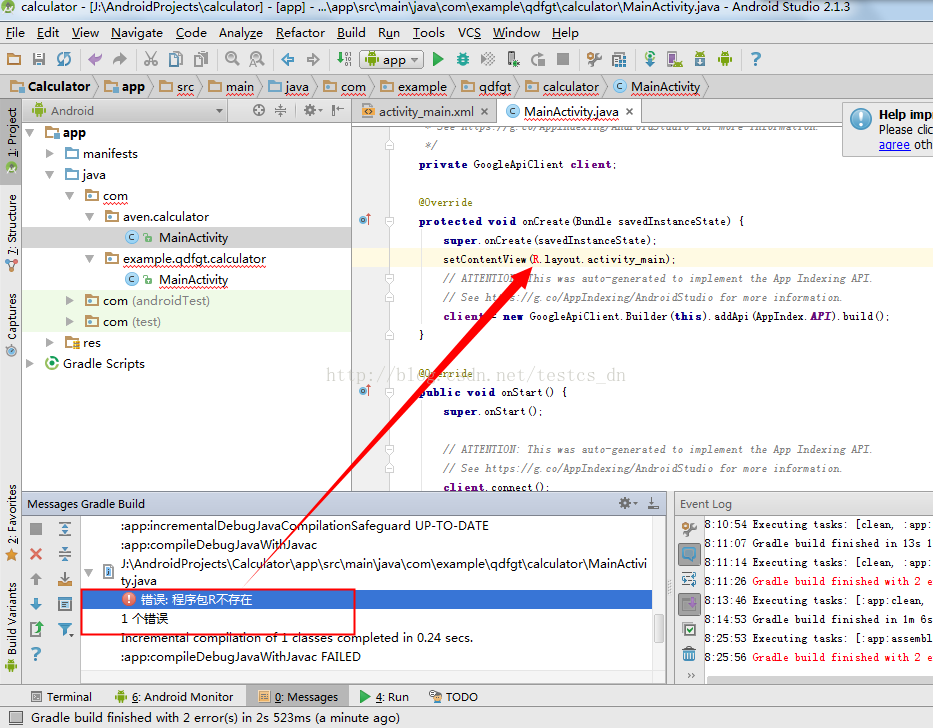Select the error row '错误: 程序包R不存在'
933x728 pixels.
(367, 599)
